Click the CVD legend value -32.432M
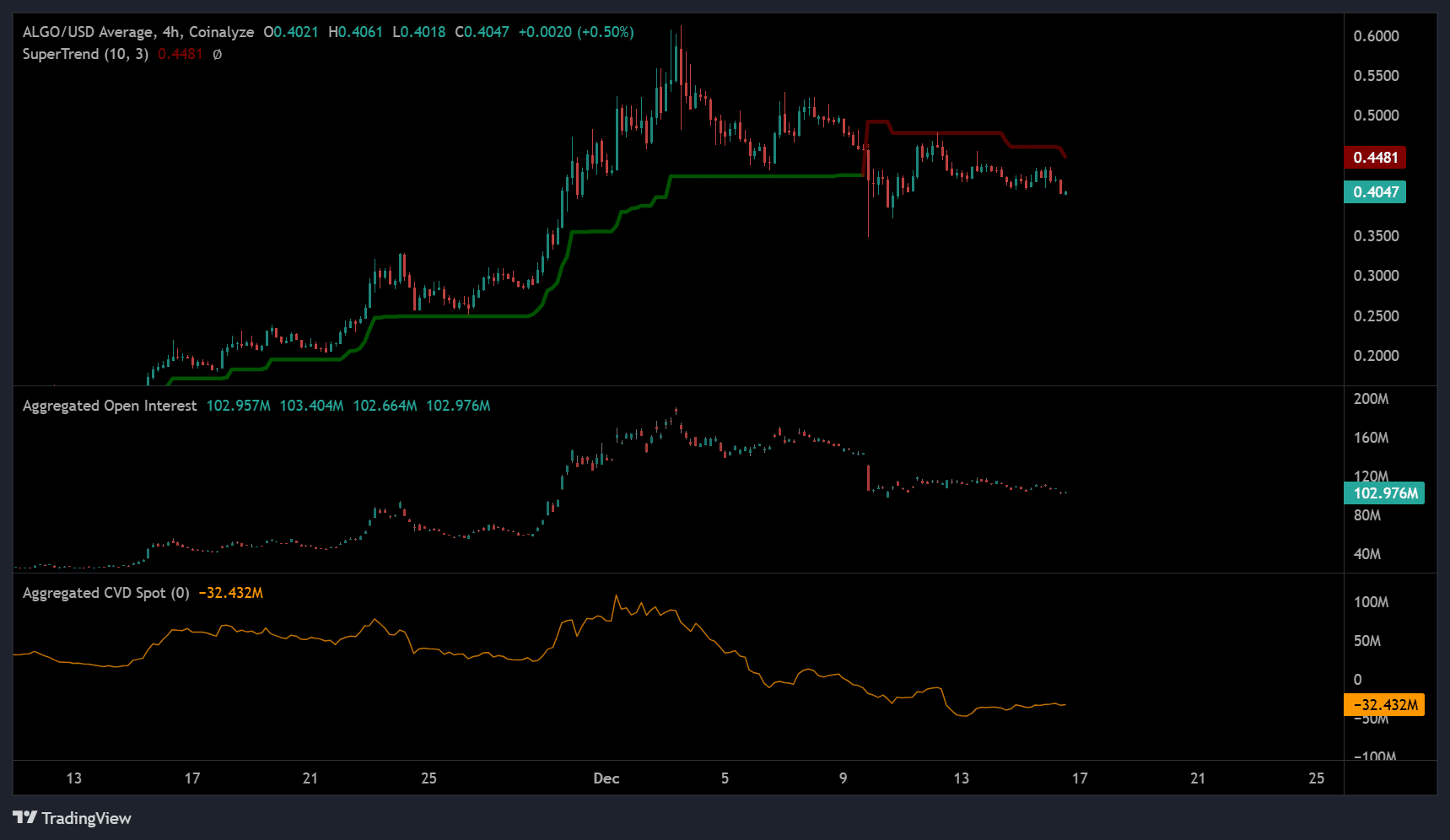The image size is (1450, 840). coord(231,593)
